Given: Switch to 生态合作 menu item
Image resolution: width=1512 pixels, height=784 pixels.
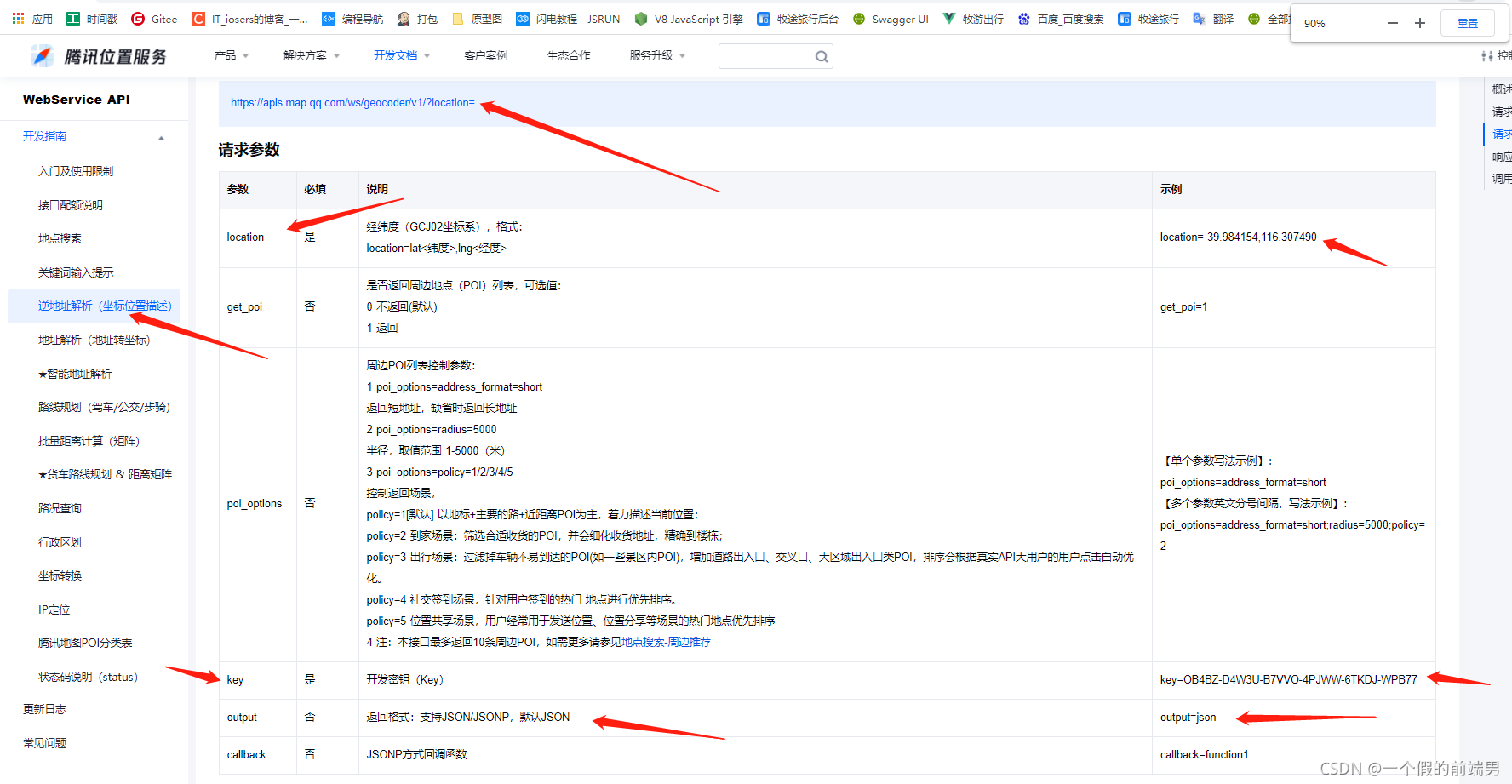Looking at the screenshot, I should [568, 55].
